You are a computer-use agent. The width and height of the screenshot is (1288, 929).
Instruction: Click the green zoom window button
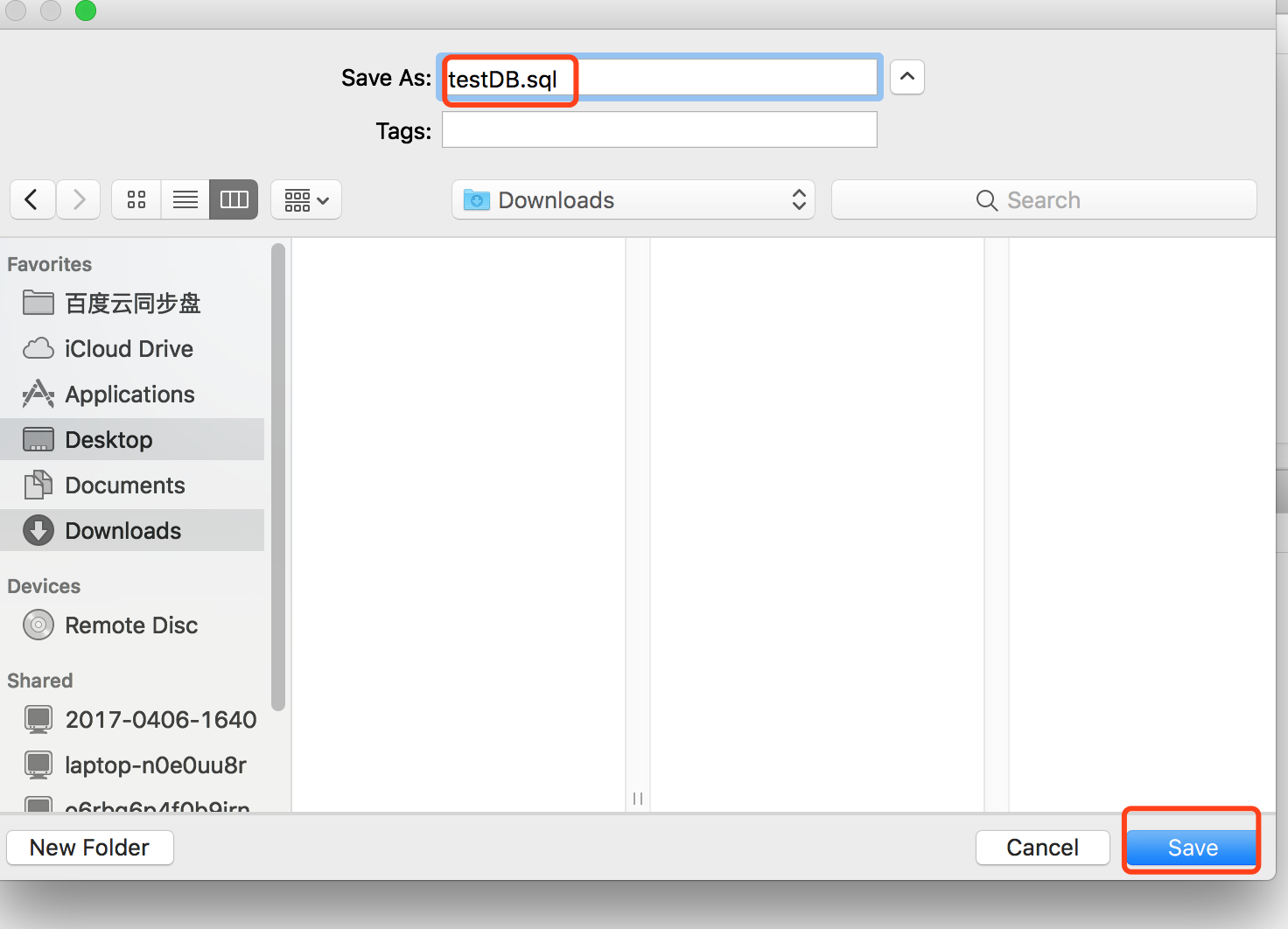click(86, 10)
